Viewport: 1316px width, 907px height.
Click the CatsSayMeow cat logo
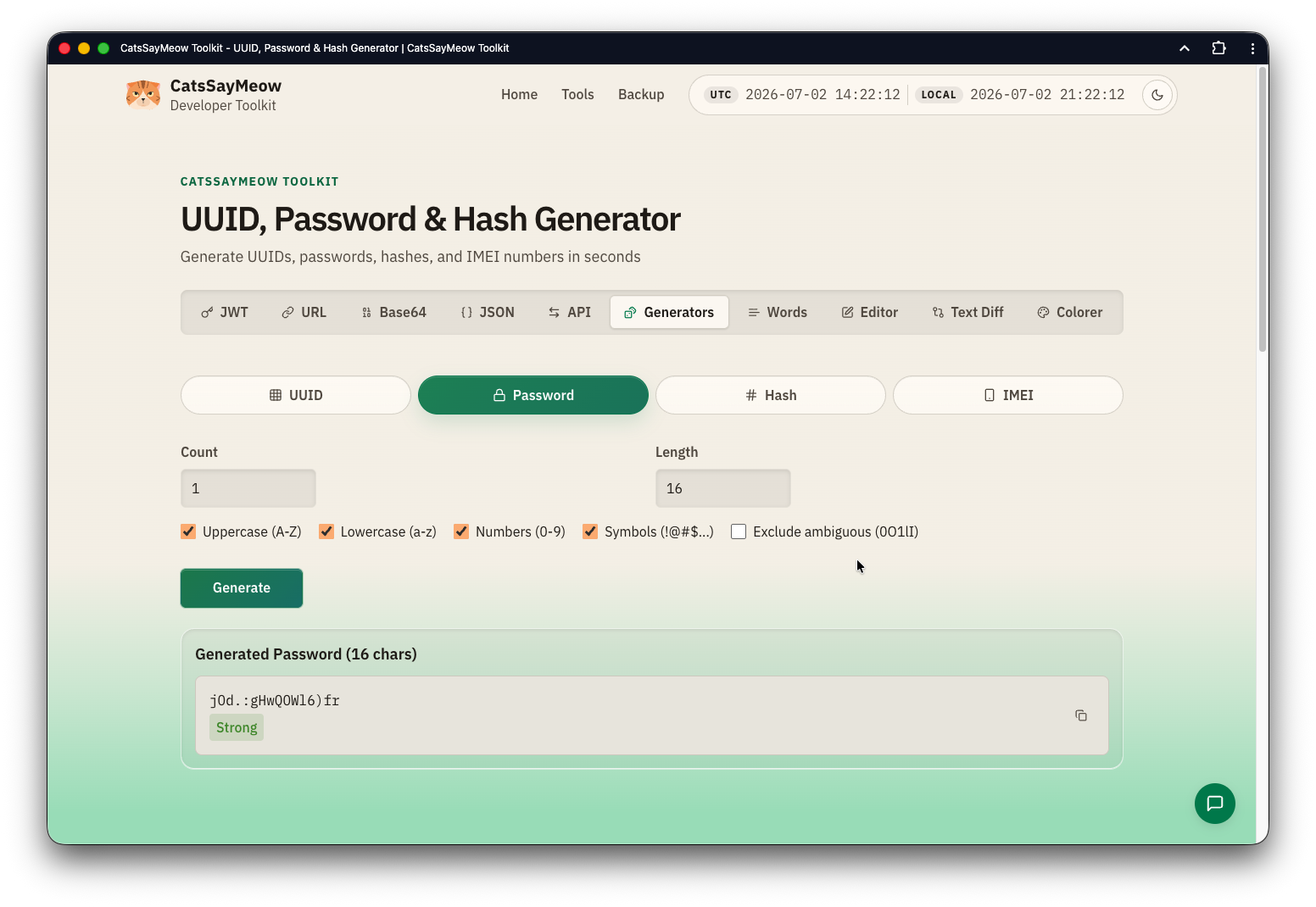click(x=142, y=94)
